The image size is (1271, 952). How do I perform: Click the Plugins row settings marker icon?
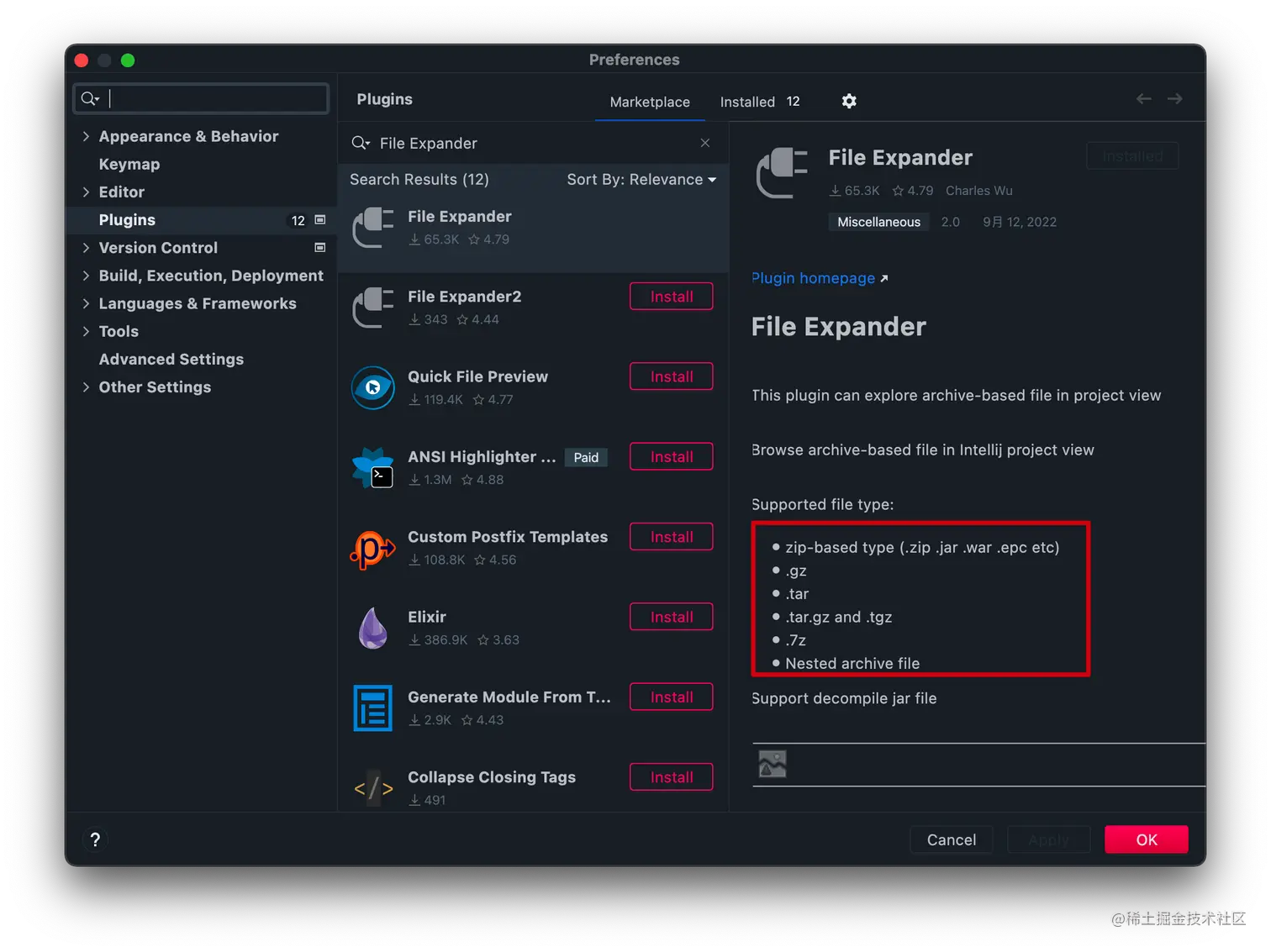pyautogui.click(x=319, y=219)
